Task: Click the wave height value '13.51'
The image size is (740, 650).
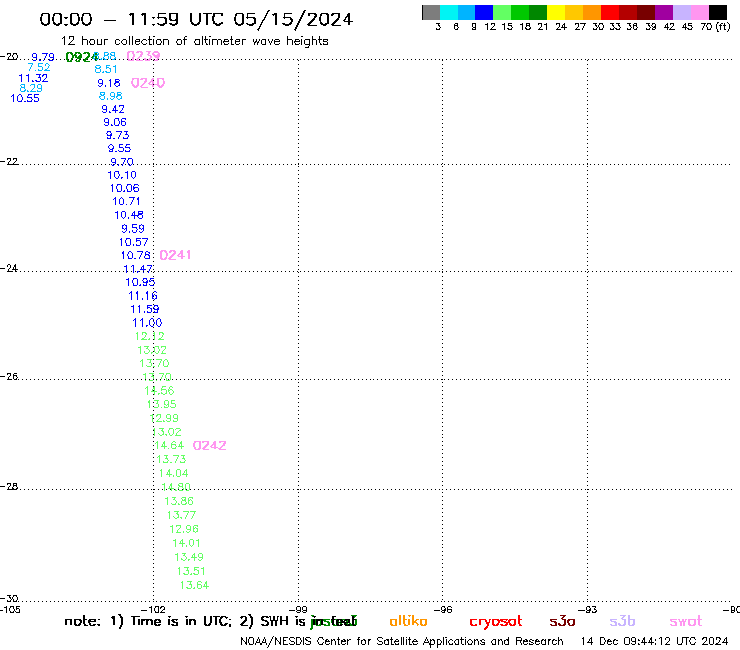Action: tap(191, 572)
